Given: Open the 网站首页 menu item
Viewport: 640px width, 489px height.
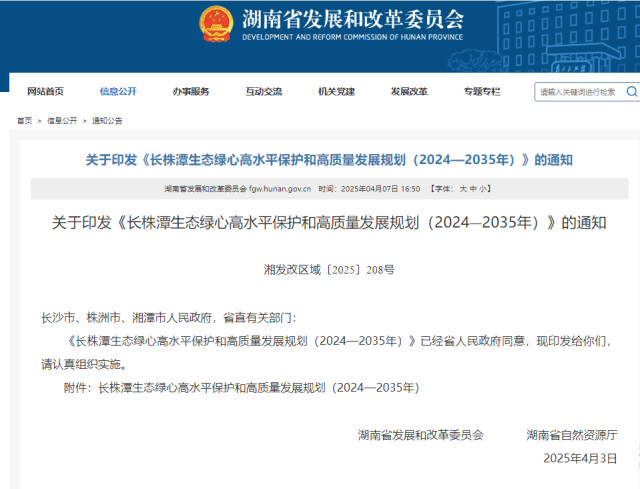Looking at the screenshot, I should click(45, 91).
